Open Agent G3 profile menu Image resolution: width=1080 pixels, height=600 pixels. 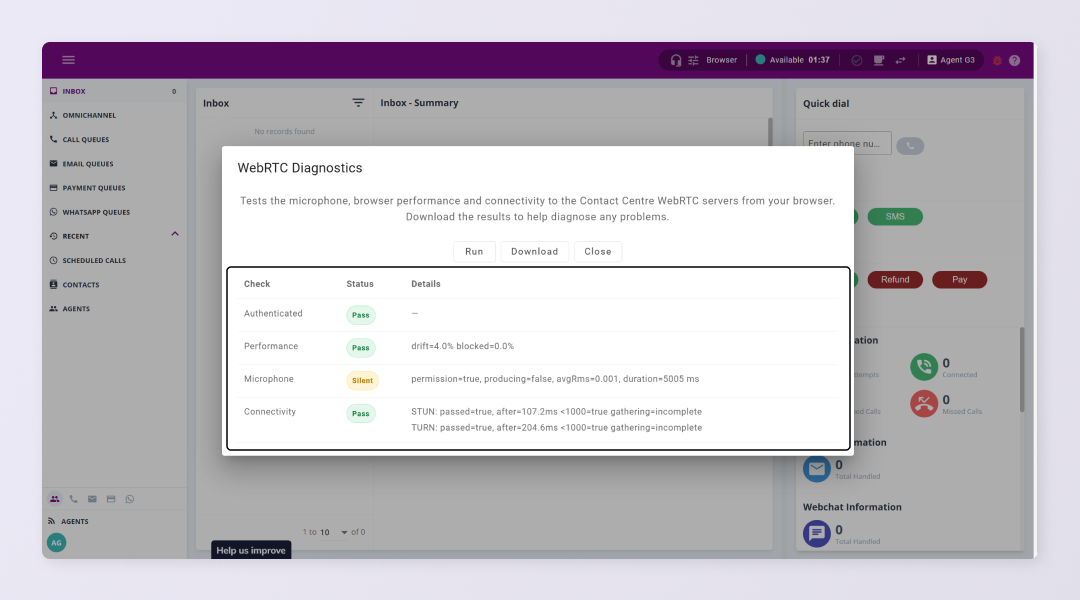click(950, 60)
